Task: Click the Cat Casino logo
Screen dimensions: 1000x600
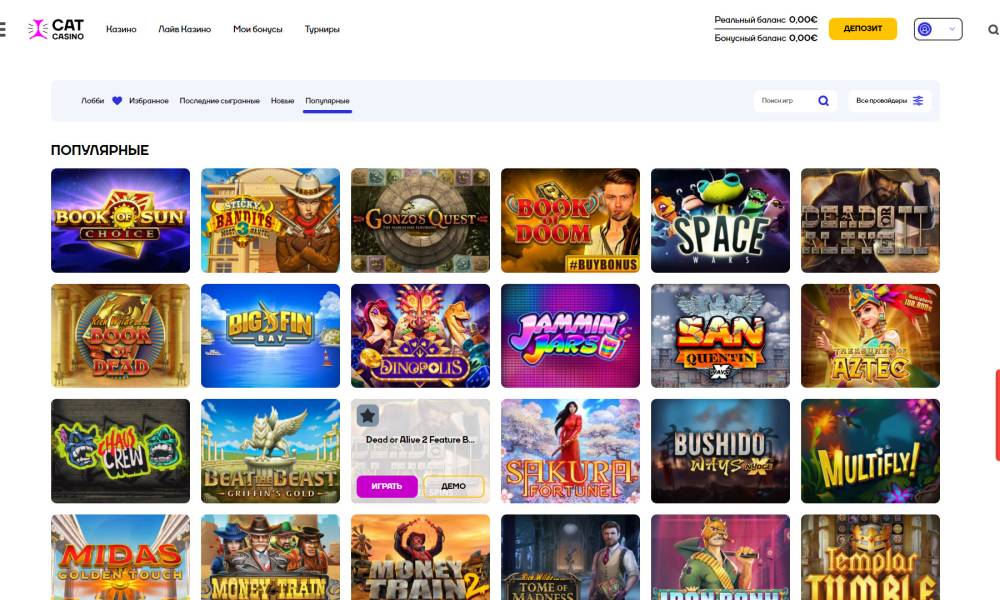Action: coord(56,29)
